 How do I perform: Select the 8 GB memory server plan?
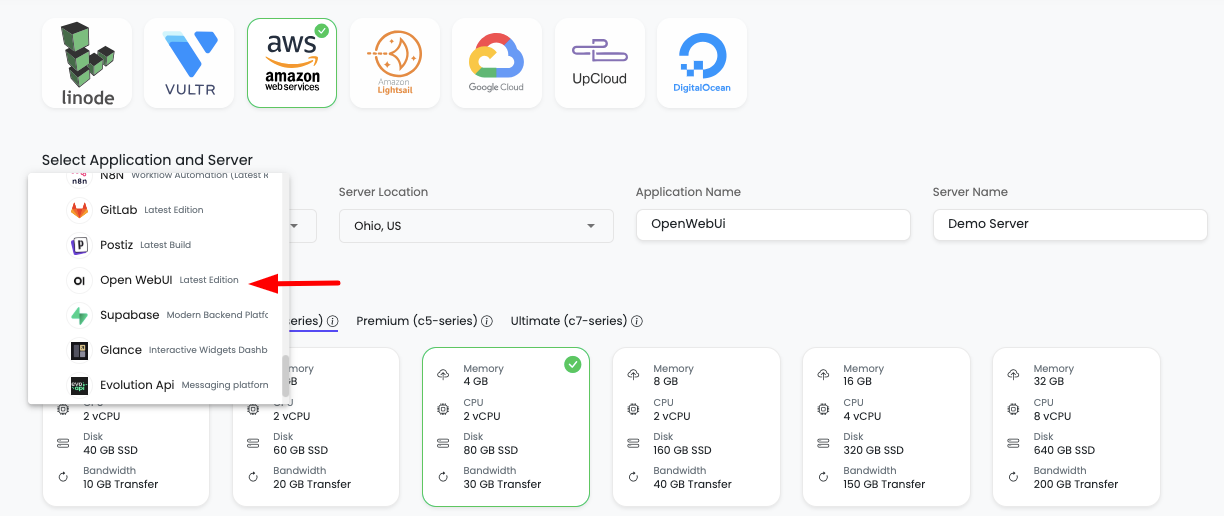[x=696, y=427]
